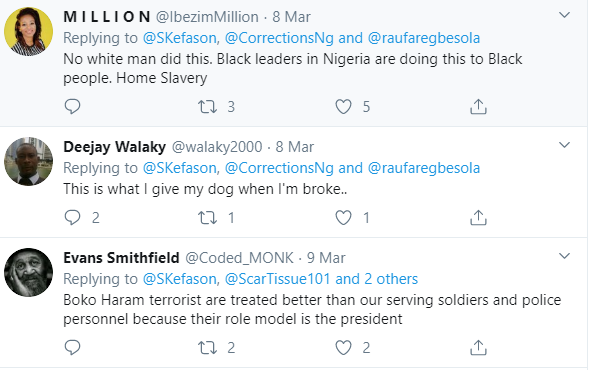The image size is (590, 370).
Task: Reply to Evans Smithfield's Boko Haram tweet
Action: 72,347
